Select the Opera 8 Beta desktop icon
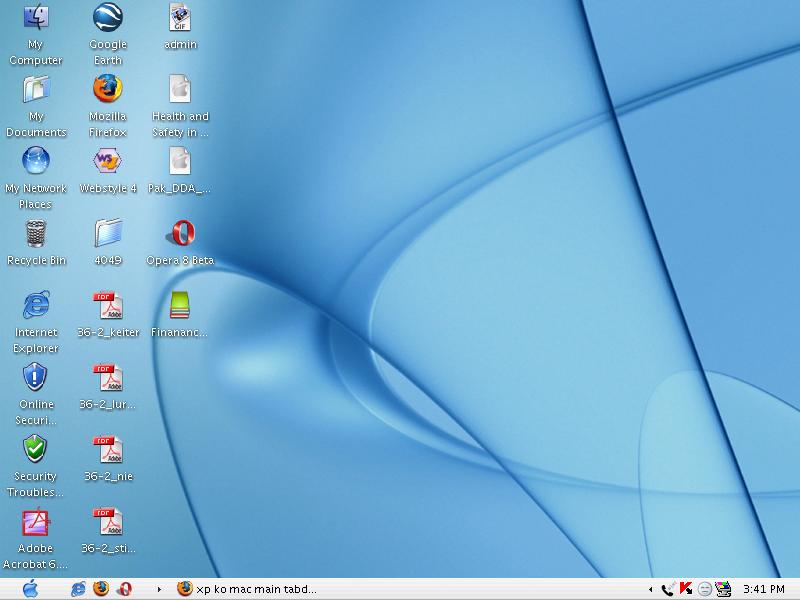The width and height of the screenshot is (800, 600). (180, 234)
